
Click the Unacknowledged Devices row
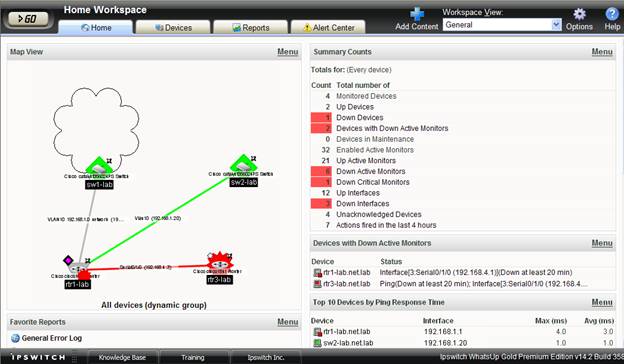[x=462, y=214]
